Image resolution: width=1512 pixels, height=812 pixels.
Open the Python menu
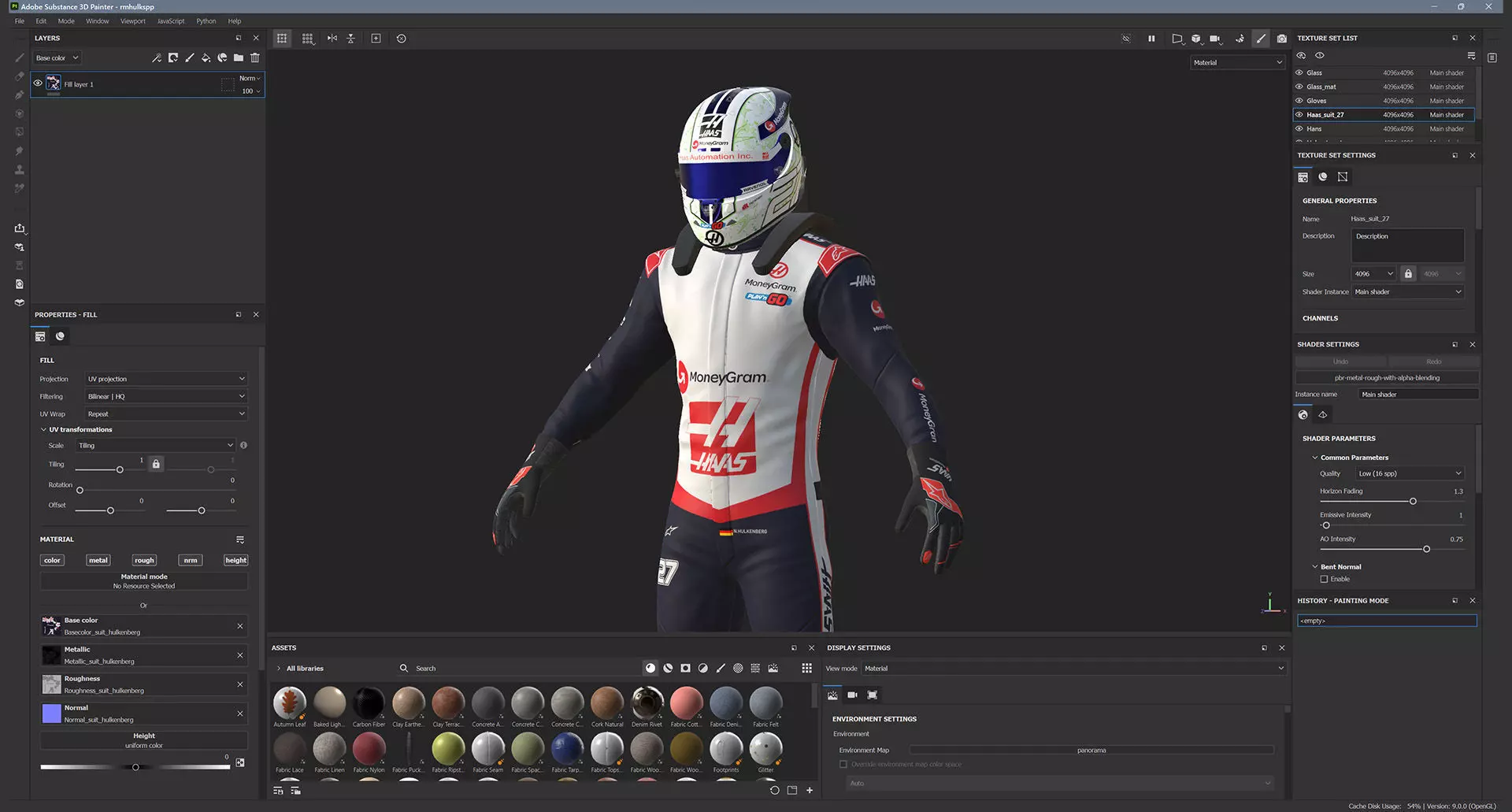(206, 21)
